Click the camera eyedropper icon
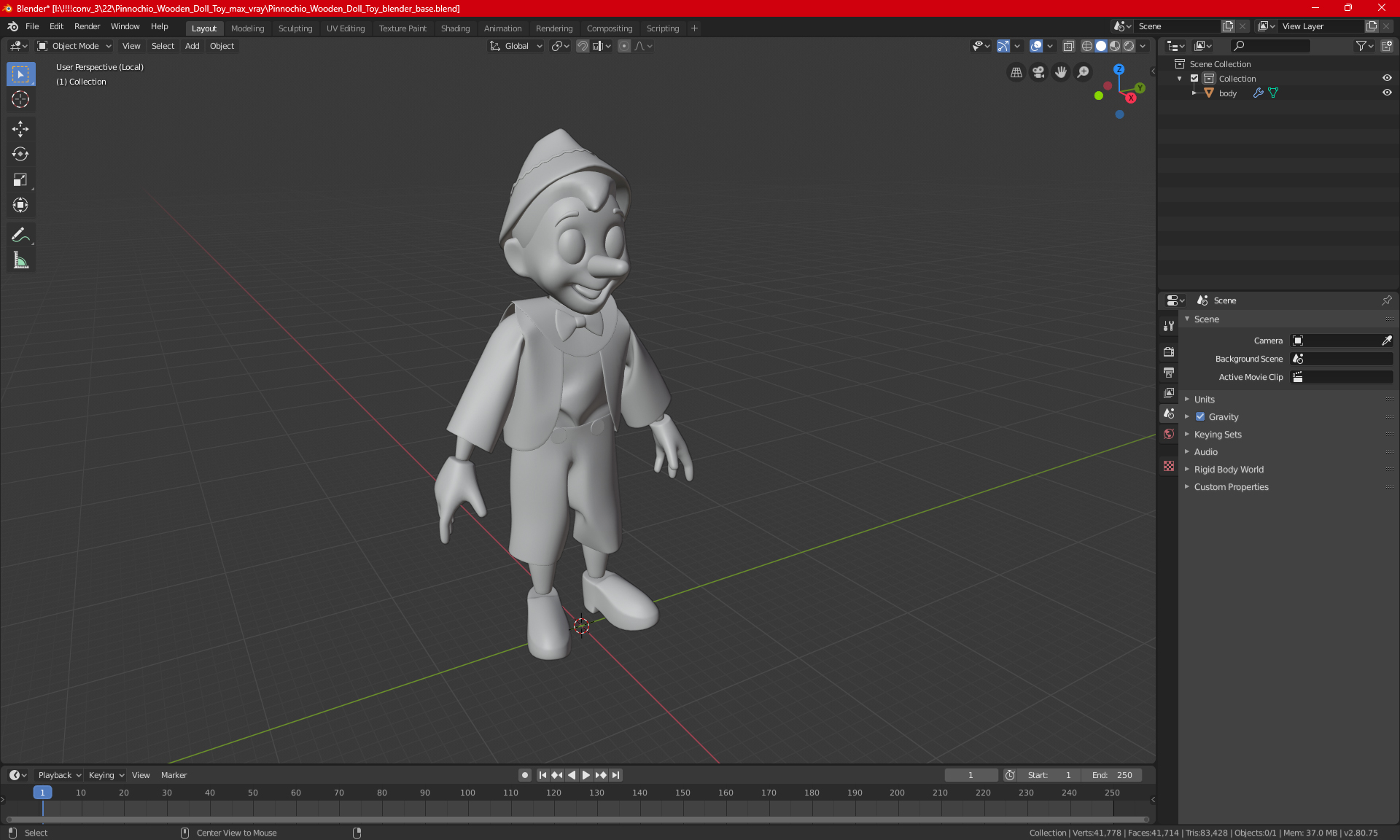The image size is (1400, 840). (1386, 341)
